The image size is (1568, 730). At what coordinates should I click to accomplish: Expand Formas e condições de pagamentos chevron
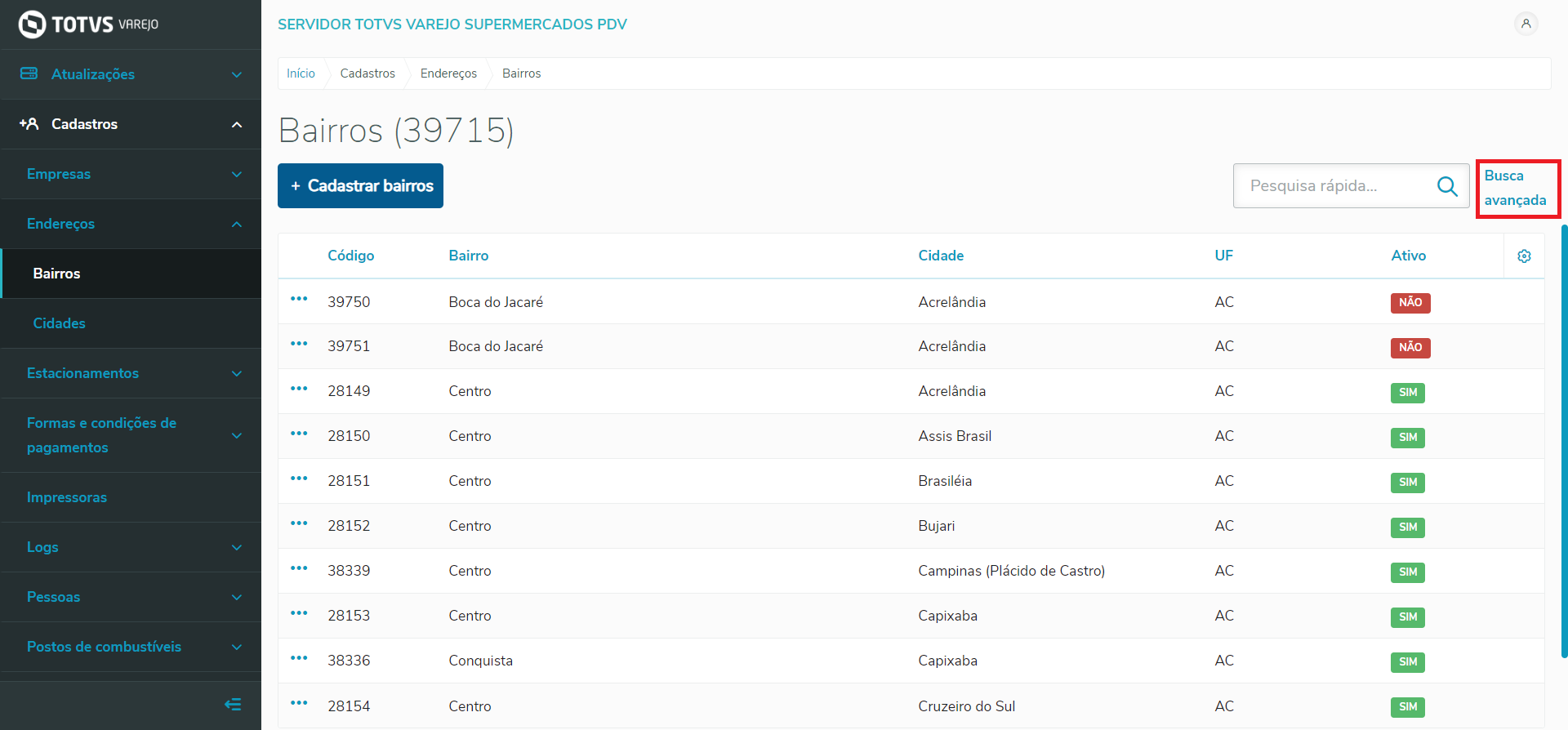[x=237, y=436]
